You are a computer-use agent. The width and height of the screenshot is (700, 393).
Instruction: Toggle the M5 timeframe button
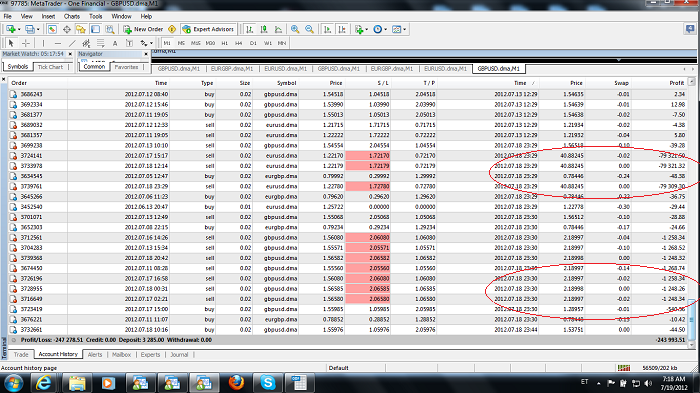pyautogui.click(x=181, y=43)
